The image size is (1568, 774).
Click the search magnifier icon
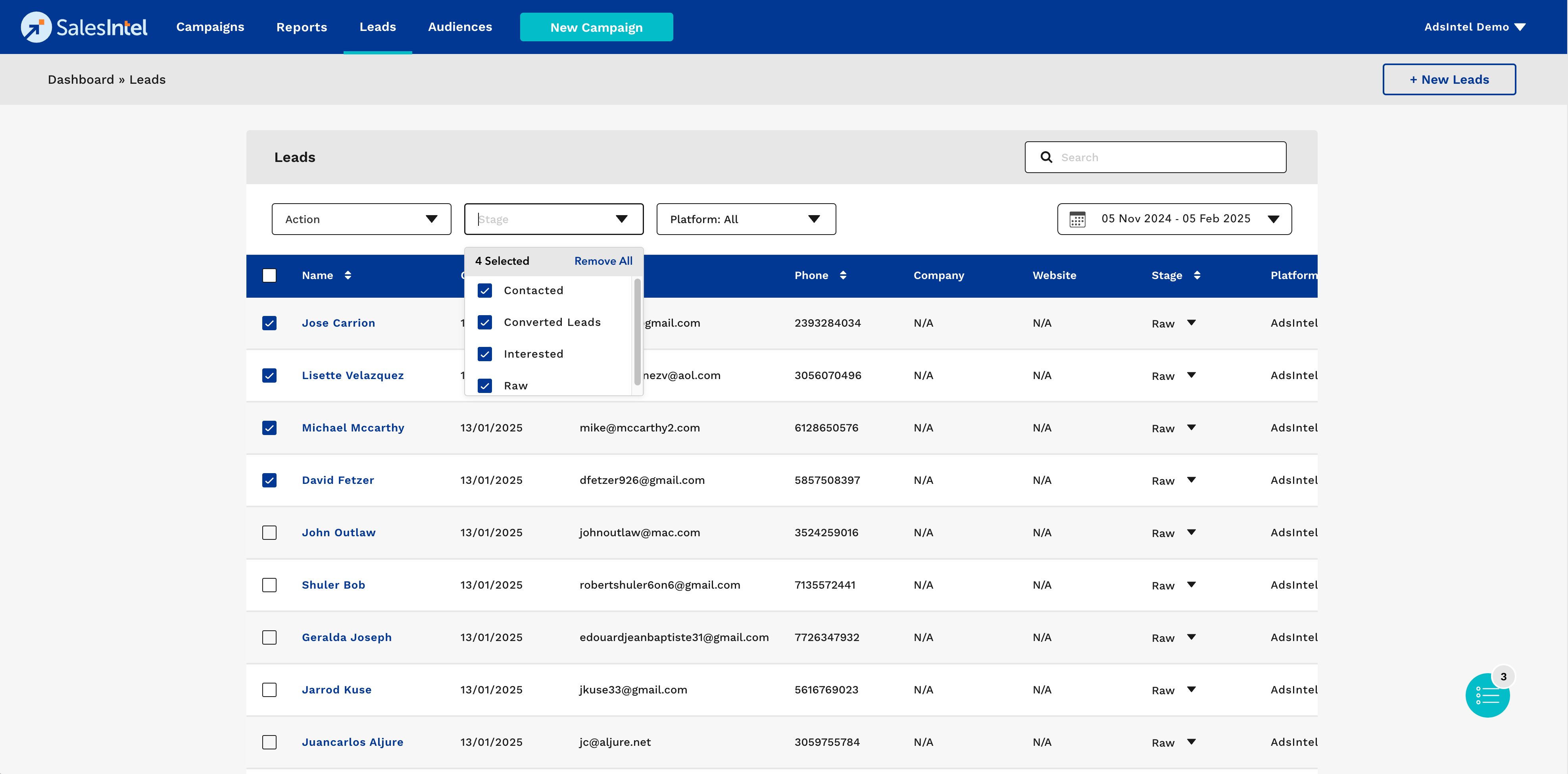[x=1046, y=157]
